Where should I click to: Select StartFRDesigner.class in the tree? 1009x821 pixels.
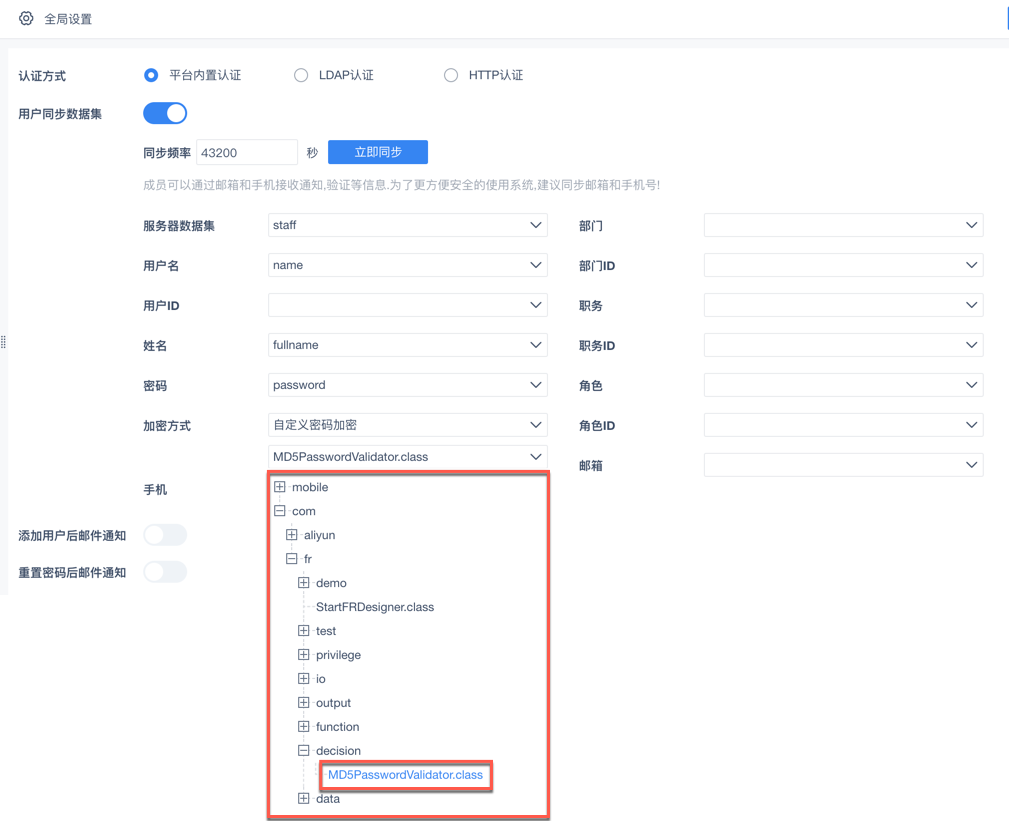pos(375,607)
